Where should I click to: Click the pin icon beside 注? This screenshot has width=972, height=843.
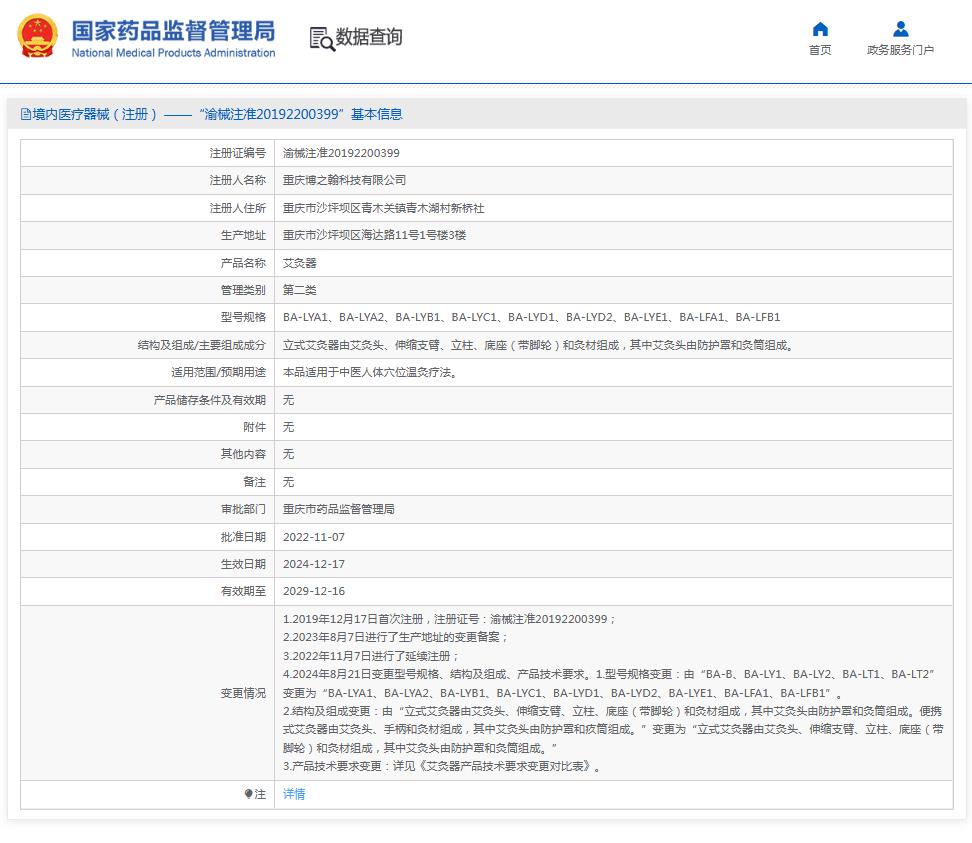click(249, 794)
